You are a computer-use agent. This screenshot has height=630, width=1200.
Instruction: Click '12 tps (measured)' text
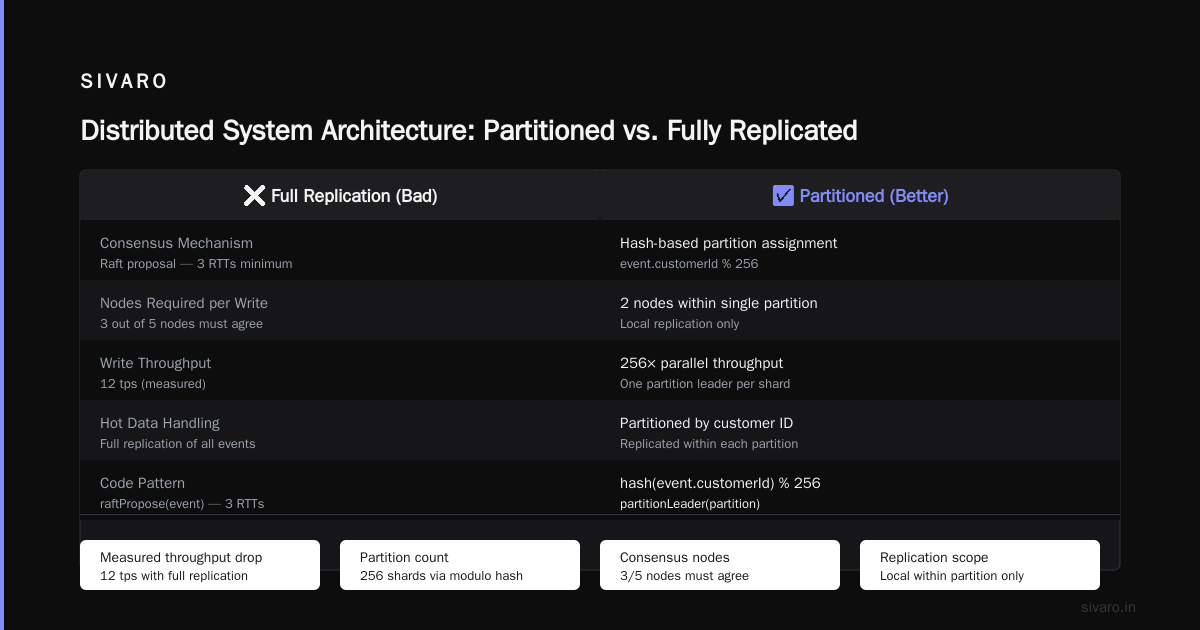click(153, 384)
